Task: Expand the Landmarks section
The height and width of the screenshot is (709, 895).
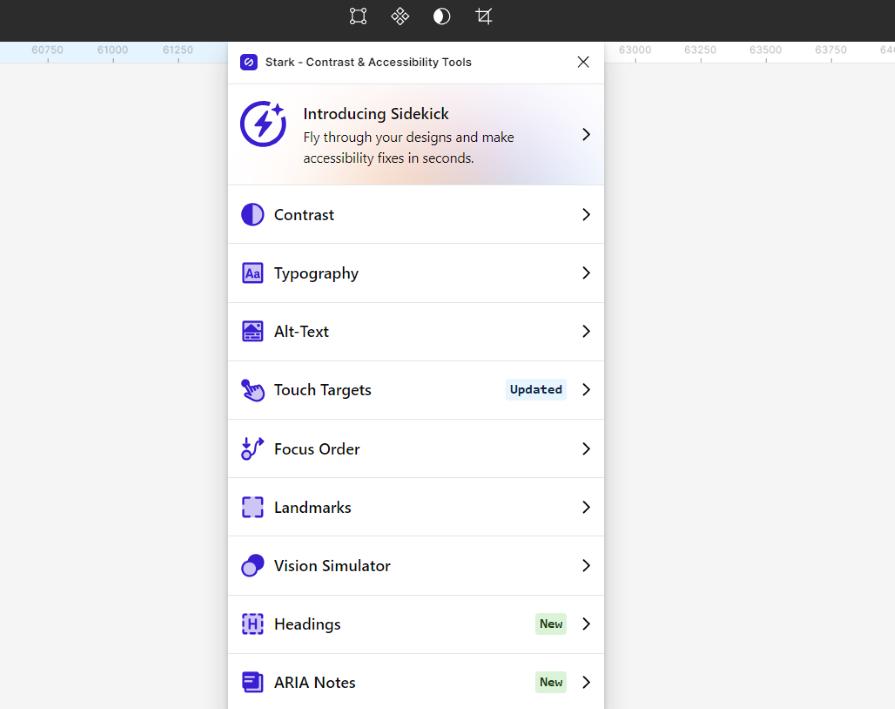Action: tap(586, 507)
